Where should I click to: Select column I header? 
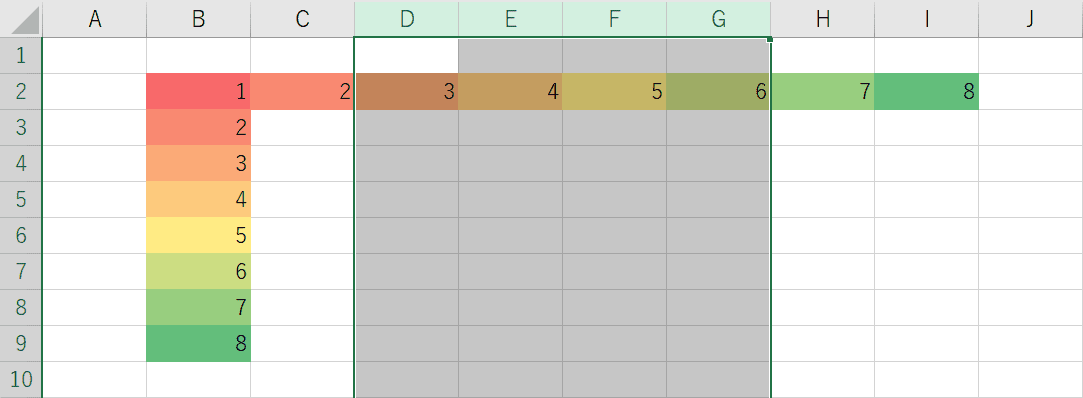click(926, 19)
